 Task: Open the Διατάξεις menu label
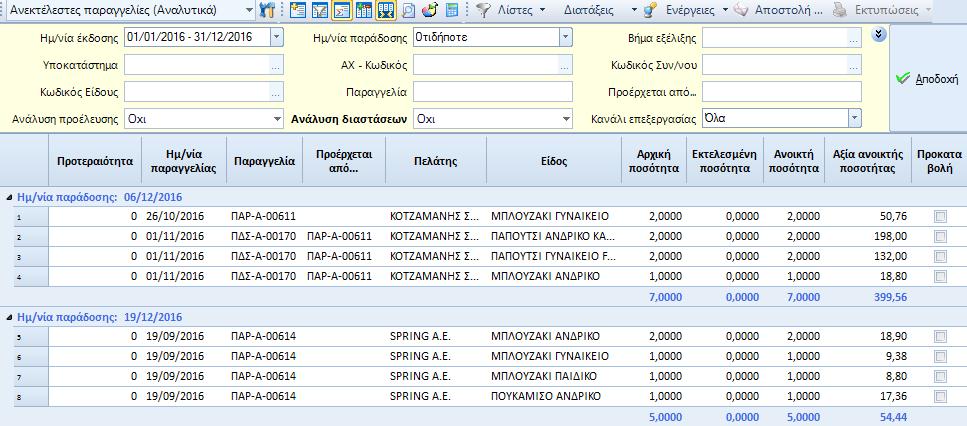(589, 10)
